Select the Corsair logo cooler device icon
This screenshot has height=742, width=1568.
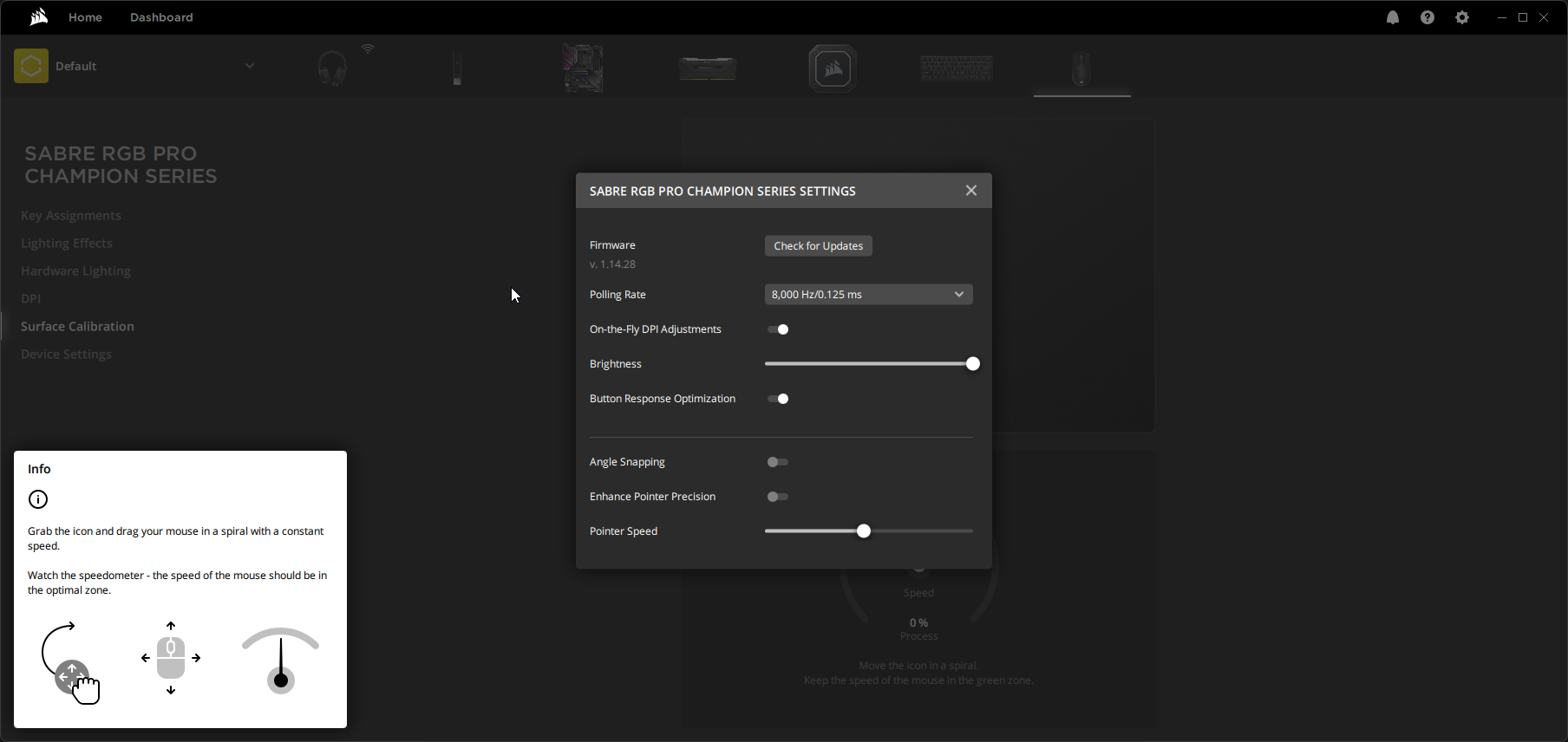833,68
